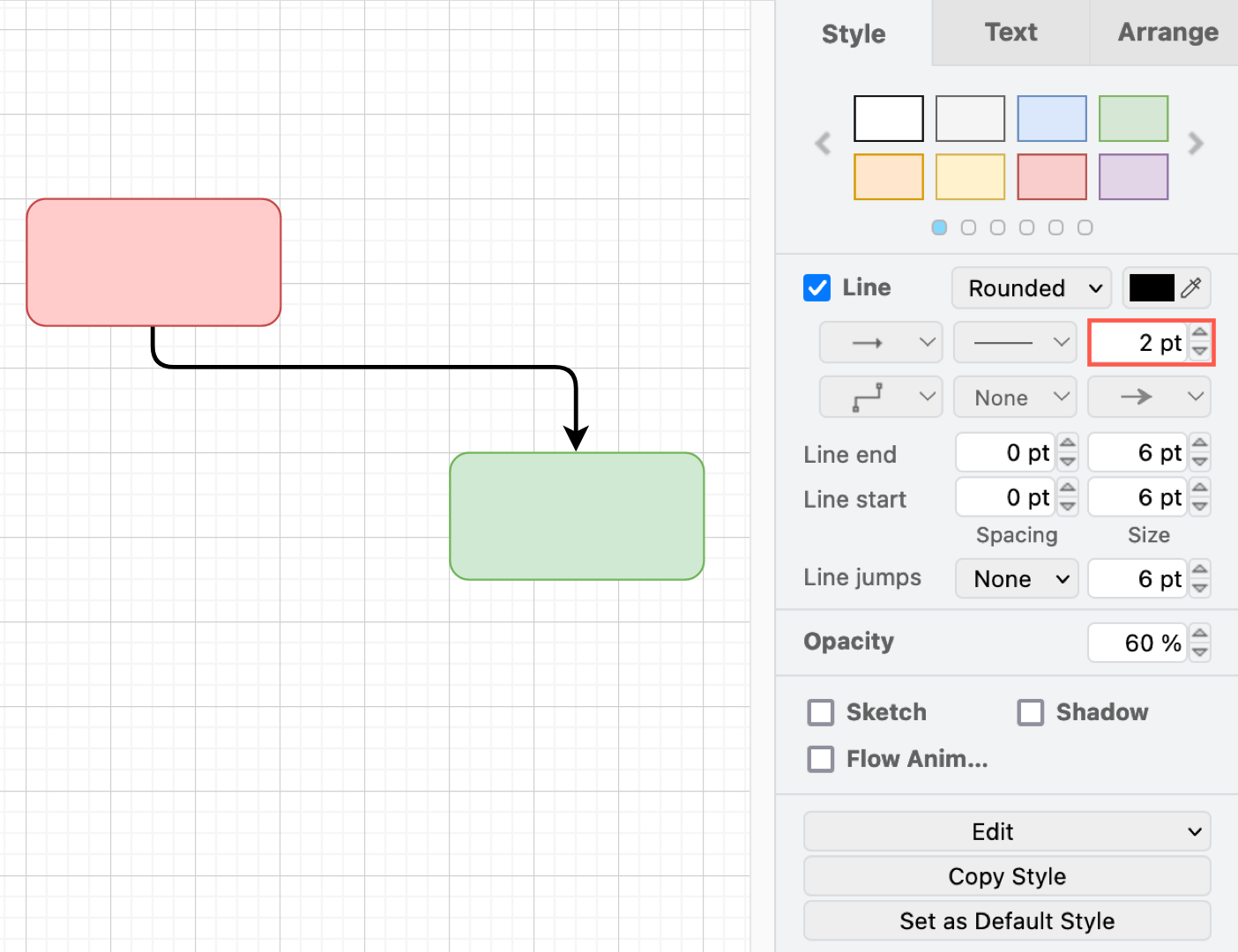The height and width of the screenshot is (952, 1238).
Task: Open the waypoints connector style selector
Action: click(880, 397)
